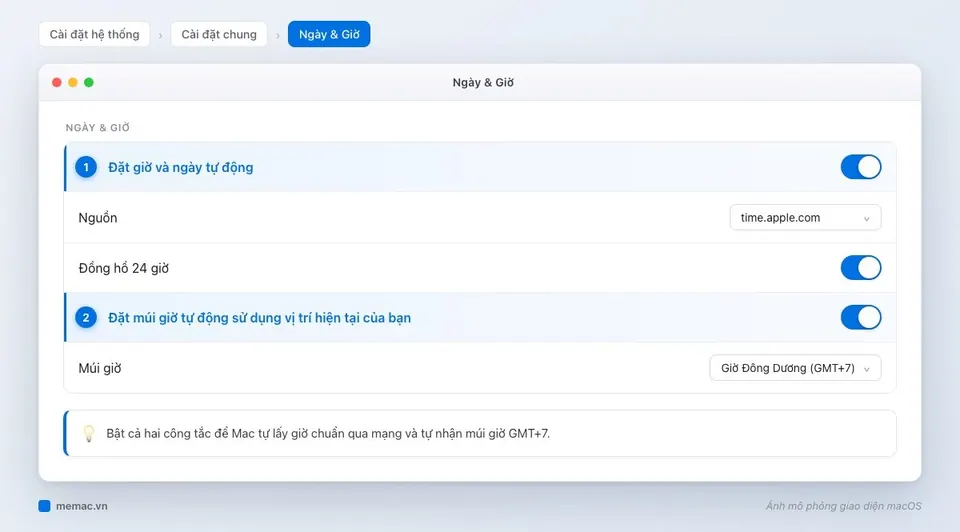Click 'Đặt múi giờ tự động' label text
Screen dimensions: 960x532
[x=260, y=318]
